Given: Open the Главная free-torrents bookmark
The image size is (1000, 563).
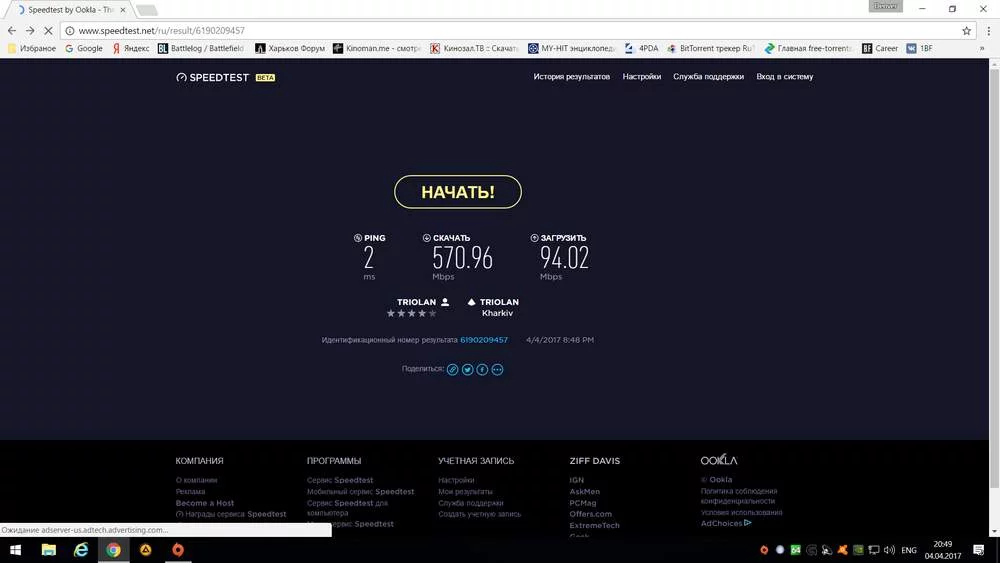Looking at the screenshot, I should [x=808, y=48].
